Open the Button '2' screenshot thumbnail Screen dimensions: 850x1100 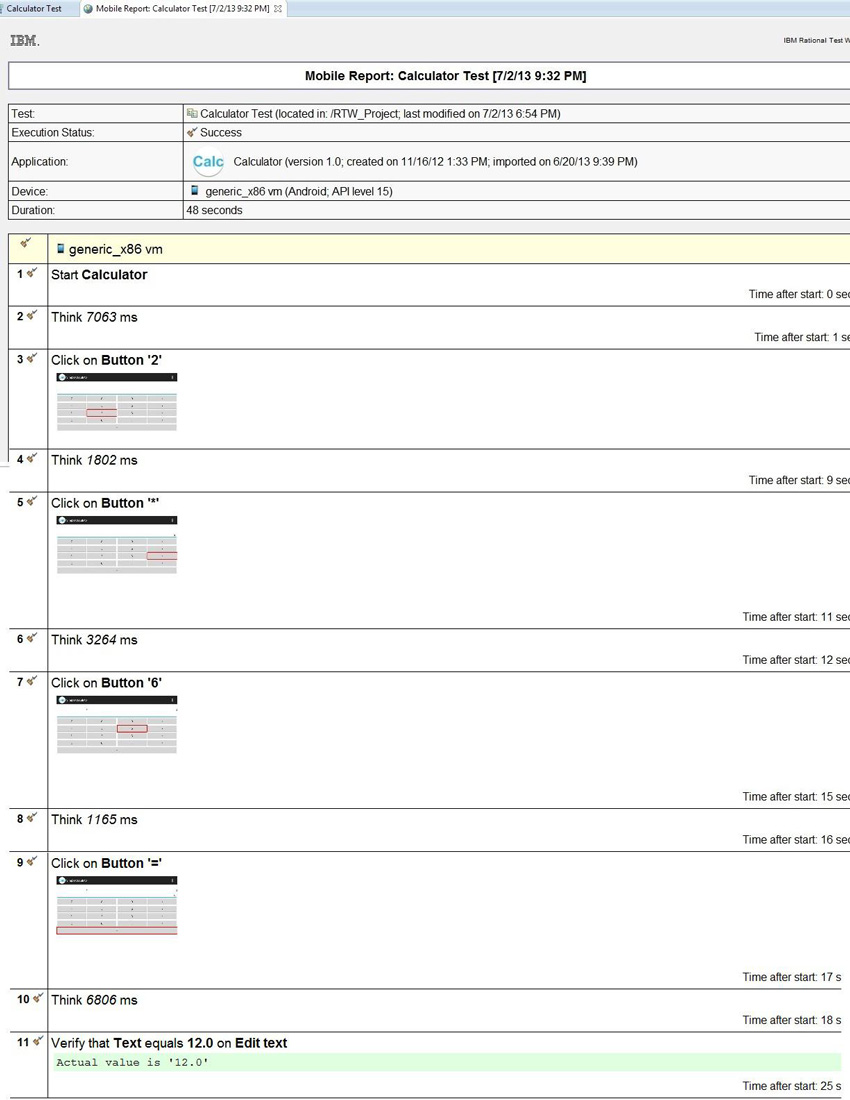tap(116, 401)
